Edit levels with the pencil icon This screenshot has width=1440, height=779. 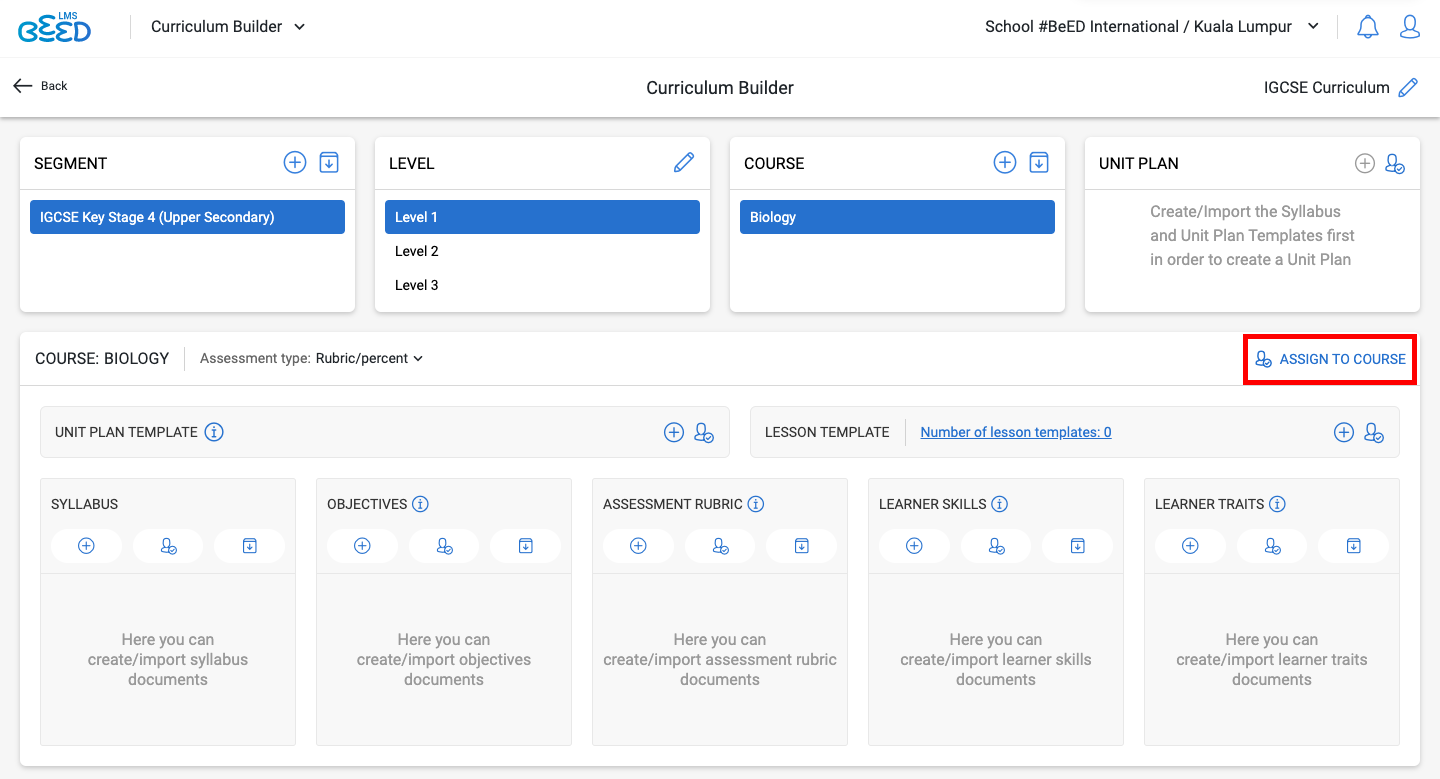[684, 163]
